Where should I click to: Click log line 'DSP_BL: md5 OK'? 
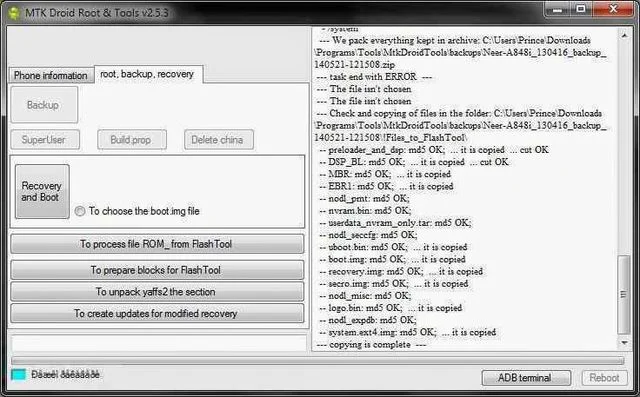[414, 162]
